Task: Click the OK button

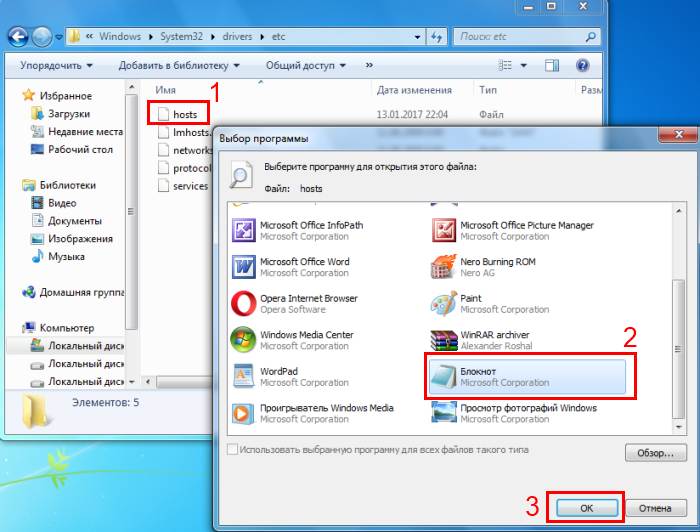Action: 585,508
